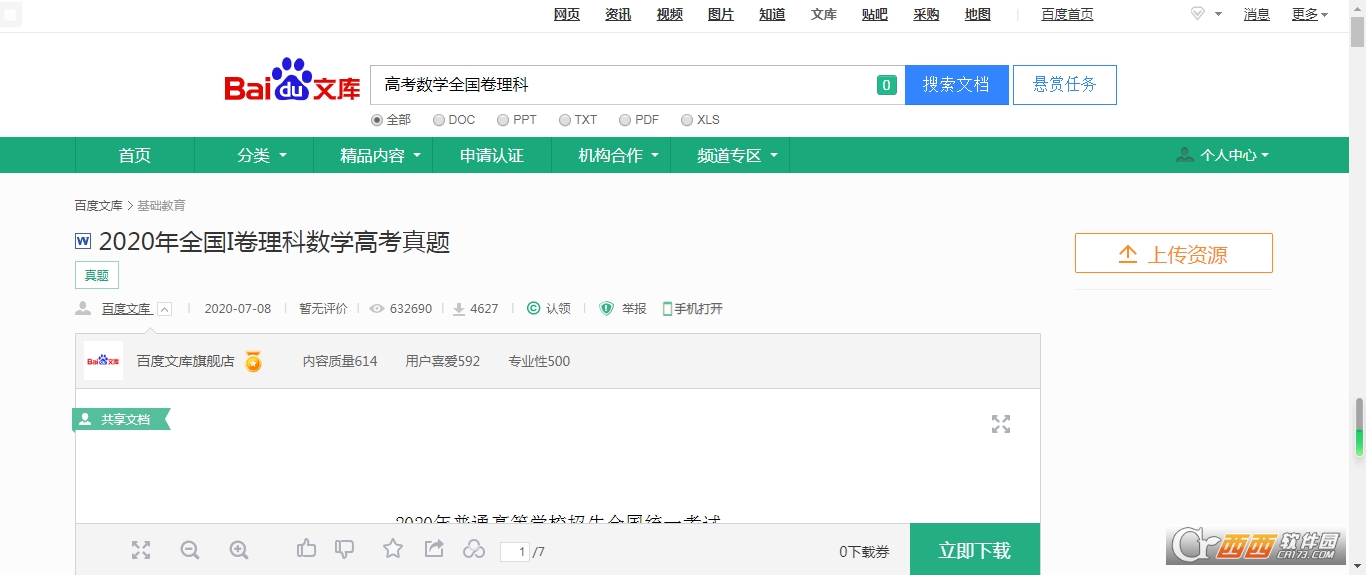Go to 资讯 in top bar
1366x575 pixels.
pos(618,14)
